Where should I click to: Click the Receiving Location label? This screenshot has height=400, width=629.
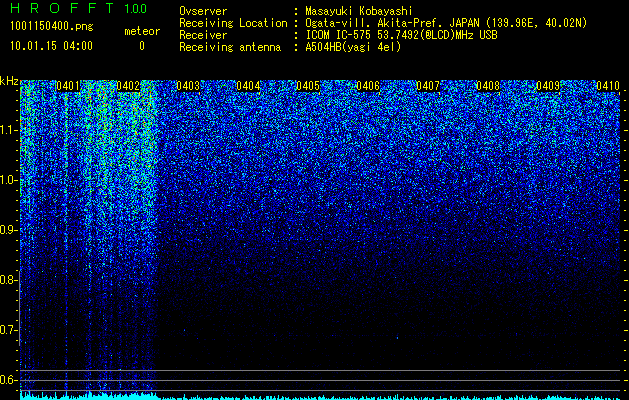[233, 23]
